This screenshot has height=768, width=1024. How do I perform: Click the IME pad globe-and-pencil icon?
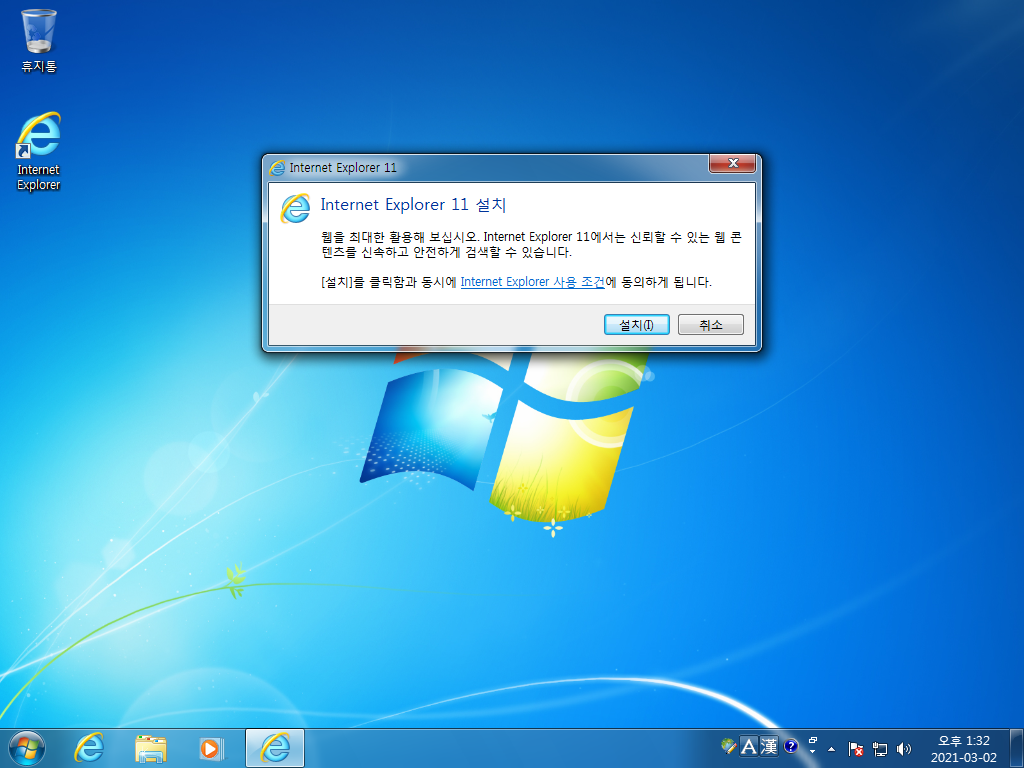728,746
